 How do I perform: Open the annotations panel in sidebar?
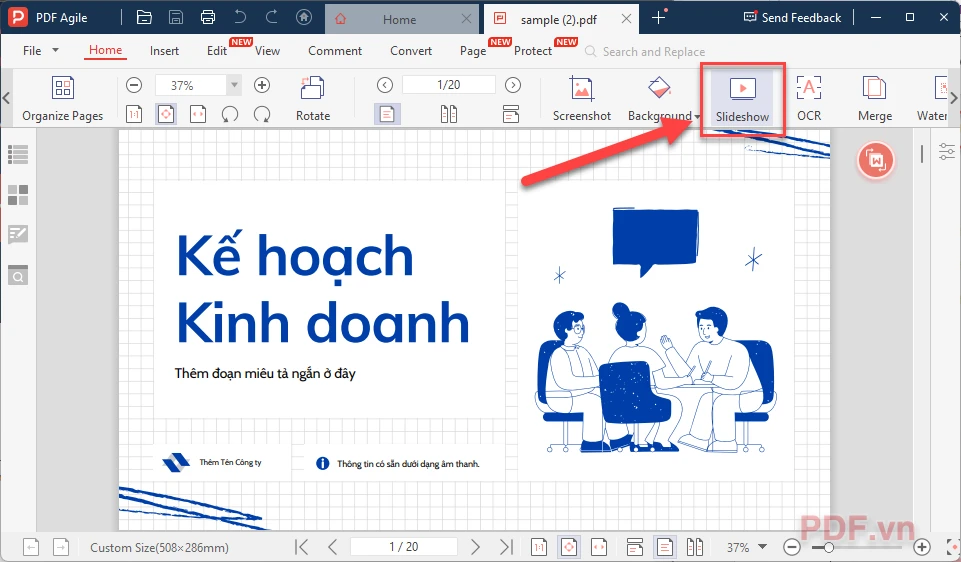(18, 234)
